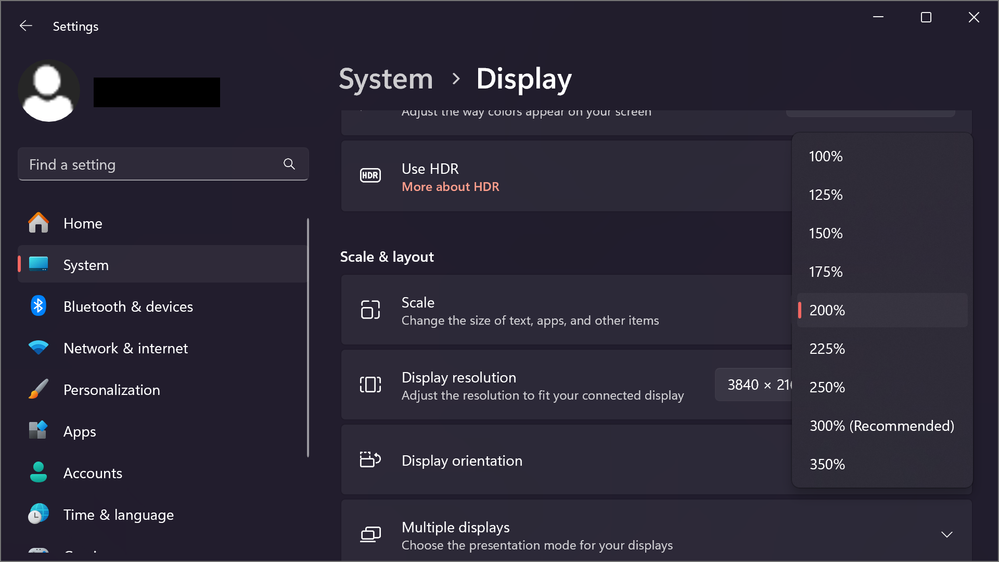This screenshot has width=999, height=562.
Task: Click the Bluetooth icon in sidebar
Action: click(x=38, y=306)
